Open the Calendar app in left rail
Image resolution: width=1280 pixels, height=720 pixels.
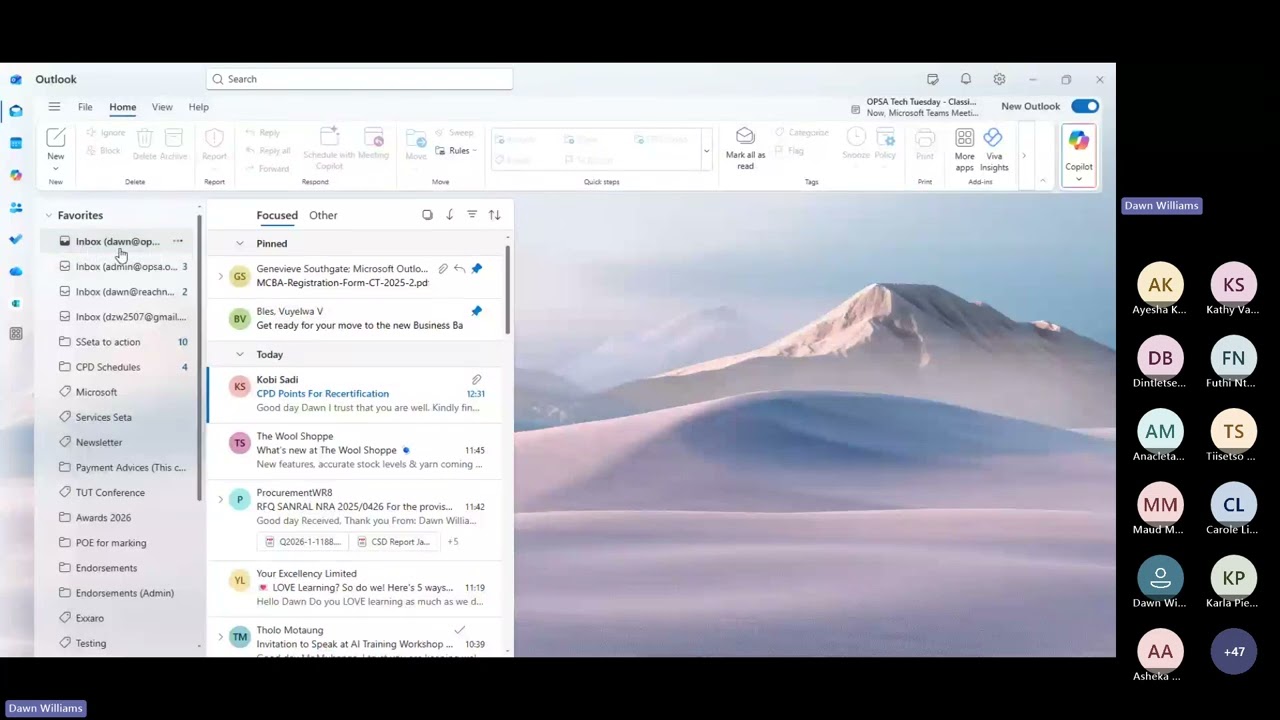click(x=16, y=143)
